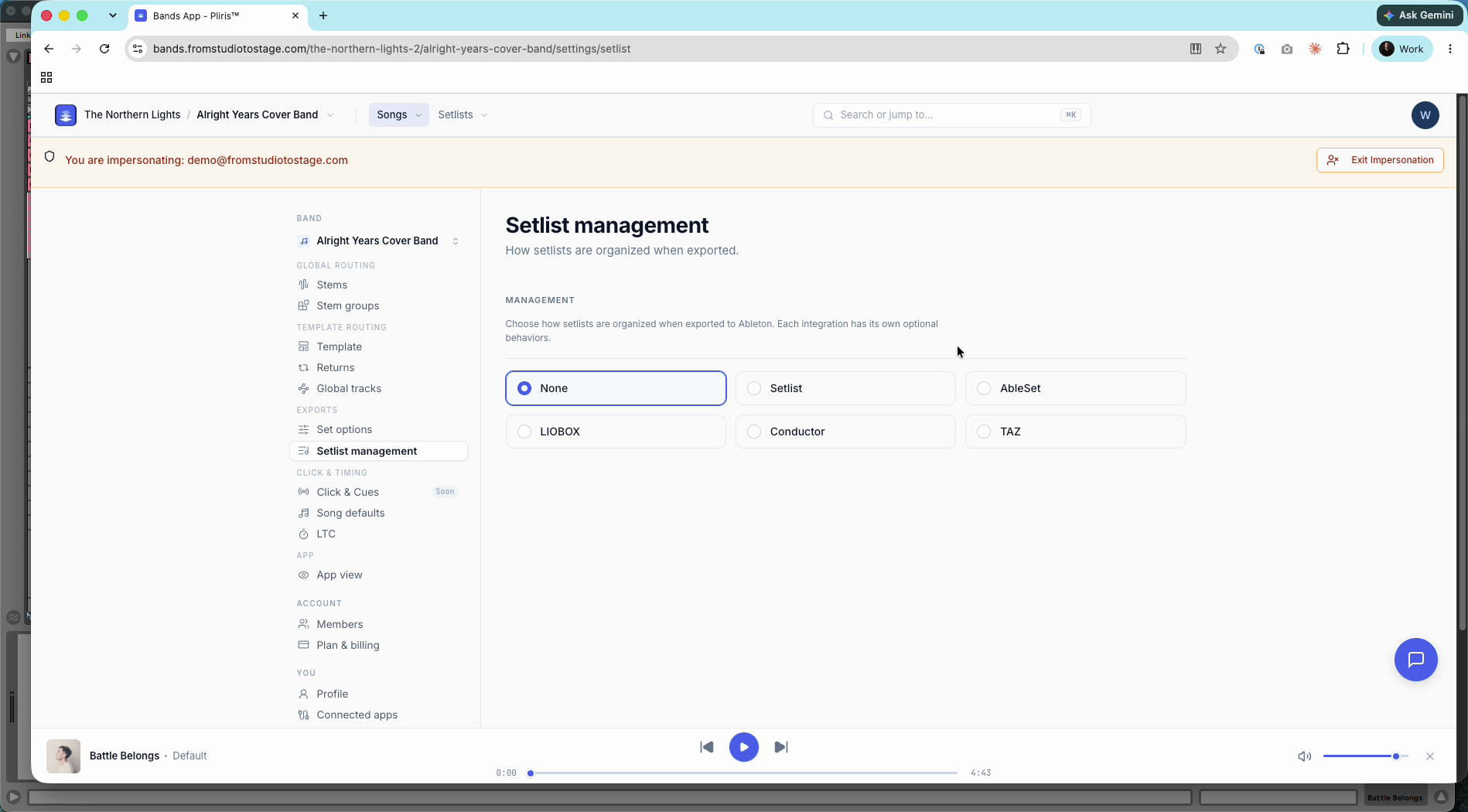Open the Work profile menu
Image resolution: width=1468 pixels, height=812 pixels.
1402,49
